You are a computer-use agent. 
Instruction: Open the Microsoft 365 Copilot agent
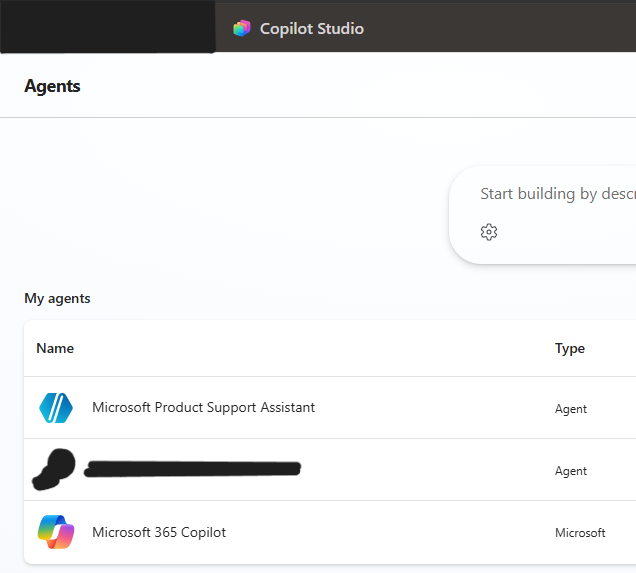pos(159,532)
